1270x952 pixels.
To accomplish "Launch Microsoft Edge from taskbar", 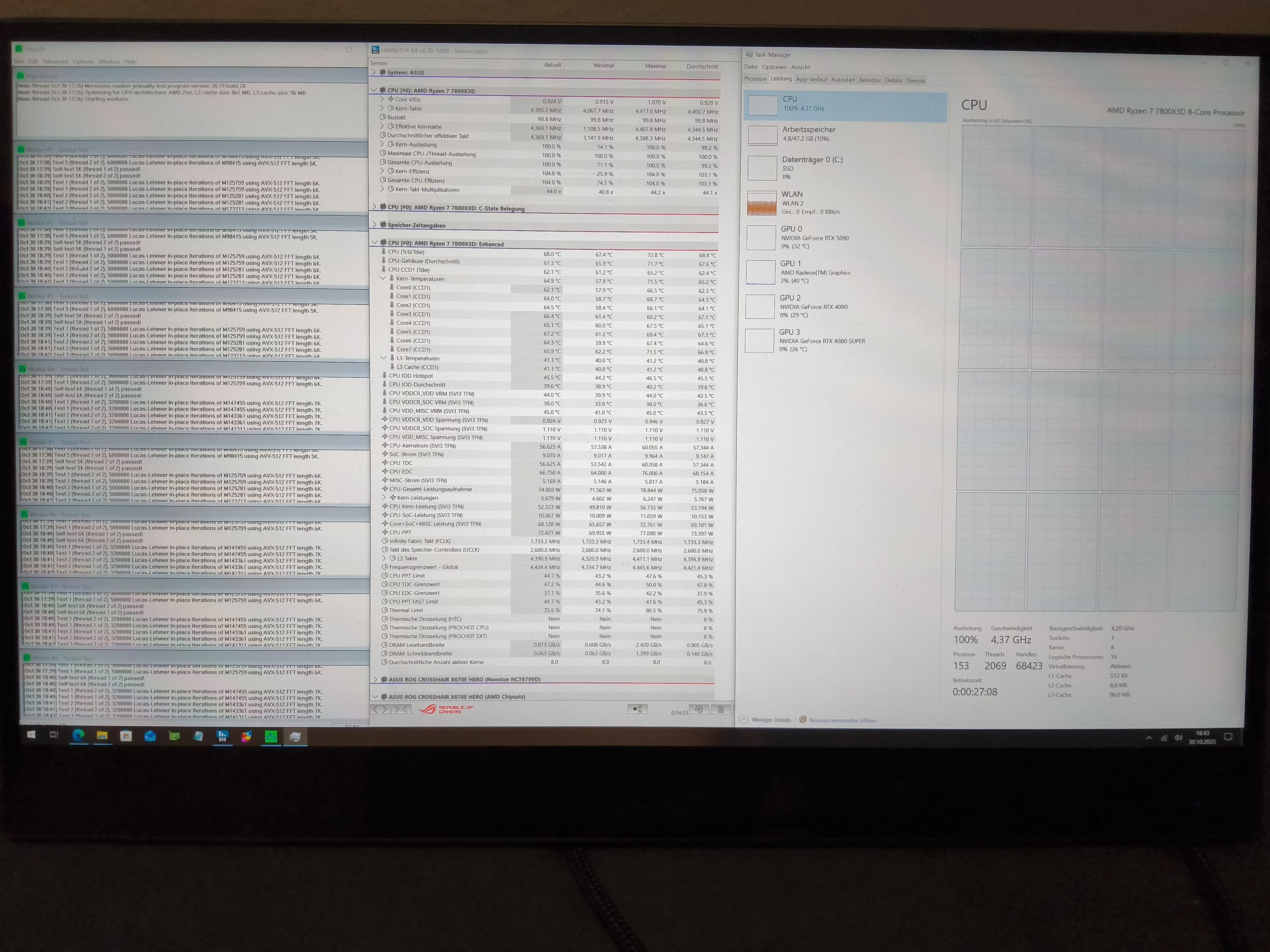I will [x=78, y=736].
